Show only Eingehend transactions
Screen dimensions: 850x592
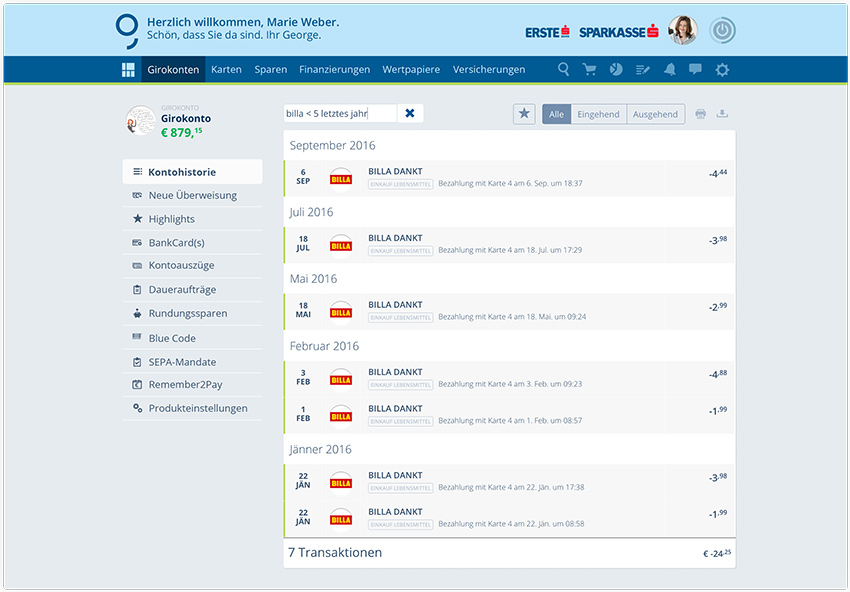[599, 114]
